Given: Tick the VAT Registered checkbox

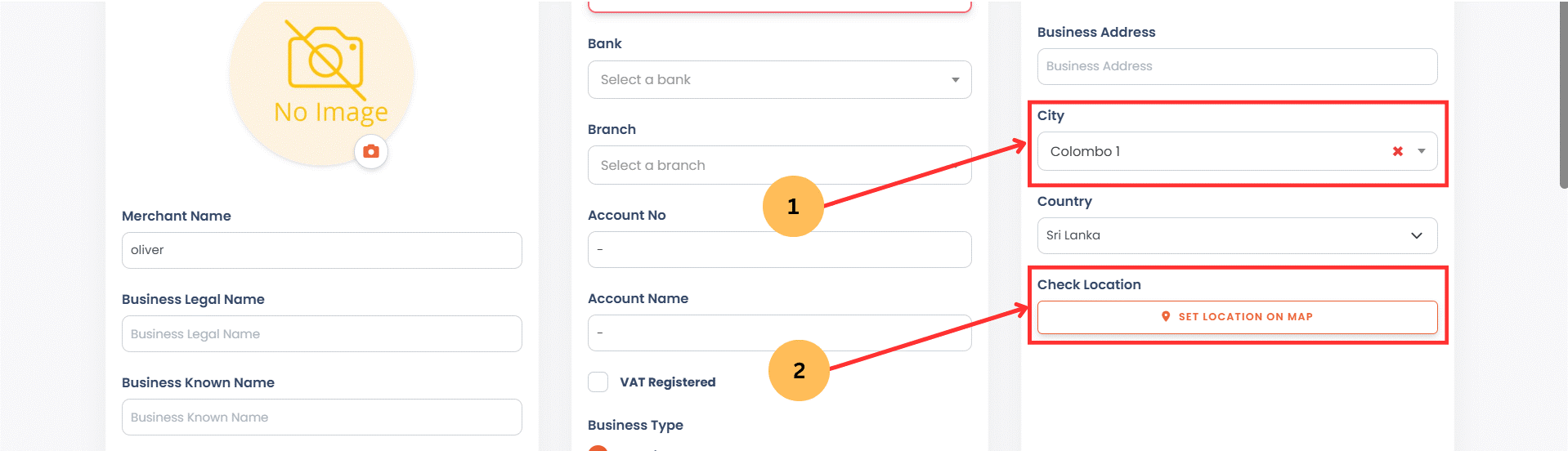Looking at the screenshot, I should (598, 382).
